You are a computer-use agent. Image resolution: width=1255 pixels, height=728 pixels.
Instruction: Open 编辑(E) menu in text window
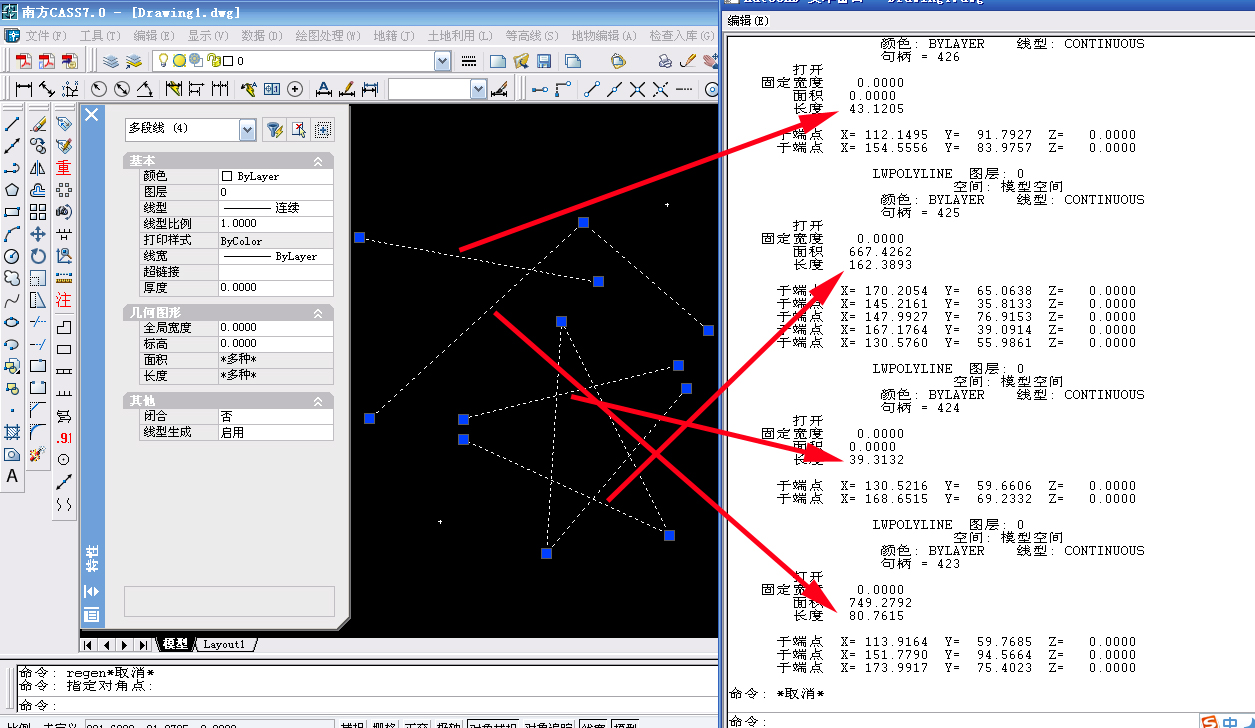click(748, 20)
